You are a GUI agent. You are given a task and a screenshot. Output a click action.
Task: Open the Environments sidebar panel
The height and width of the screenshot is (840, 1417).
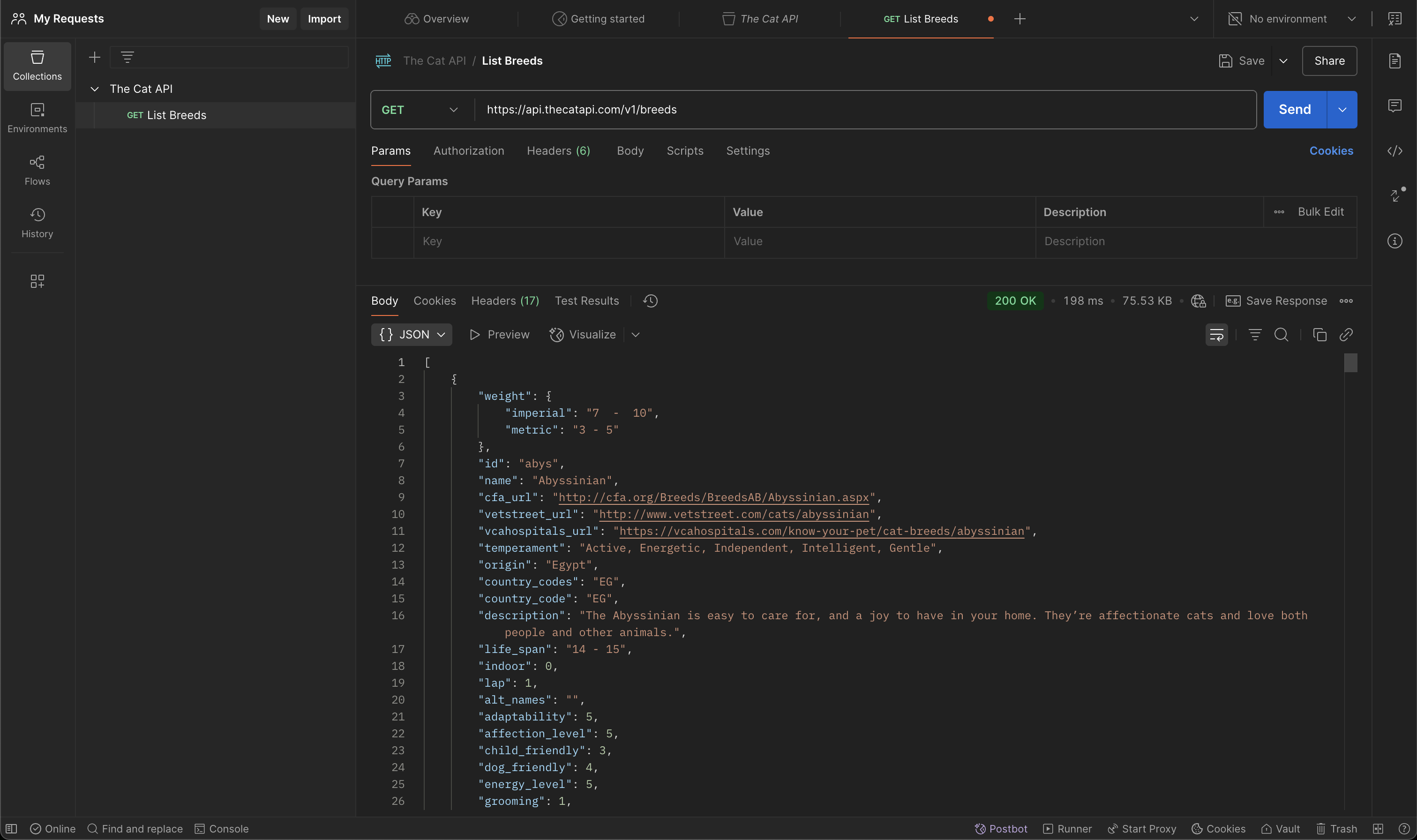pos(37,118)
